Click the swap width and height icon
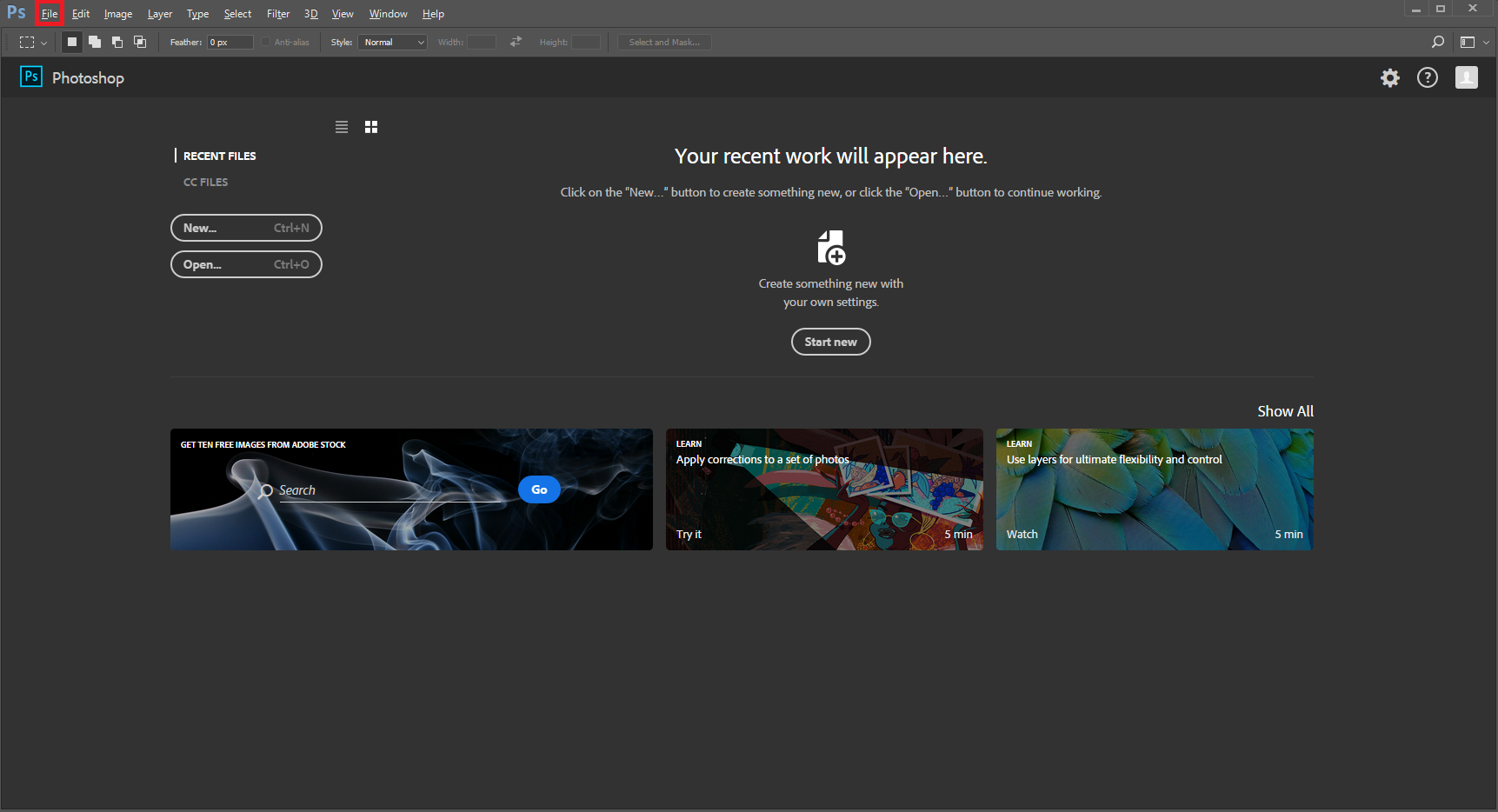The height and width of the screenshot is (812, 1498). tap(516, 42)
